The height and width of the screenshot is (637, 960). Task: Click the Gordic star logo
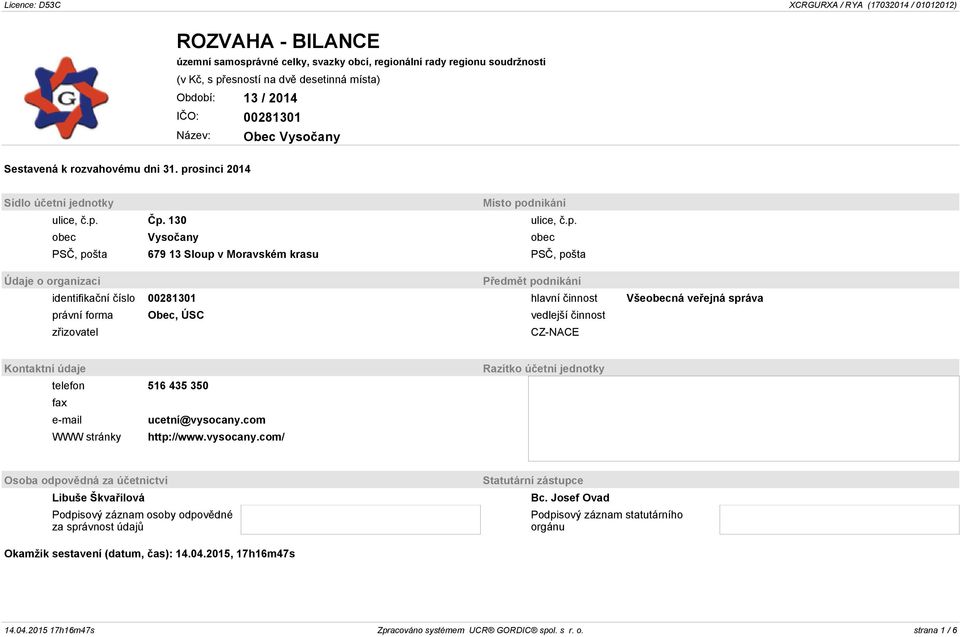point(66,98)
